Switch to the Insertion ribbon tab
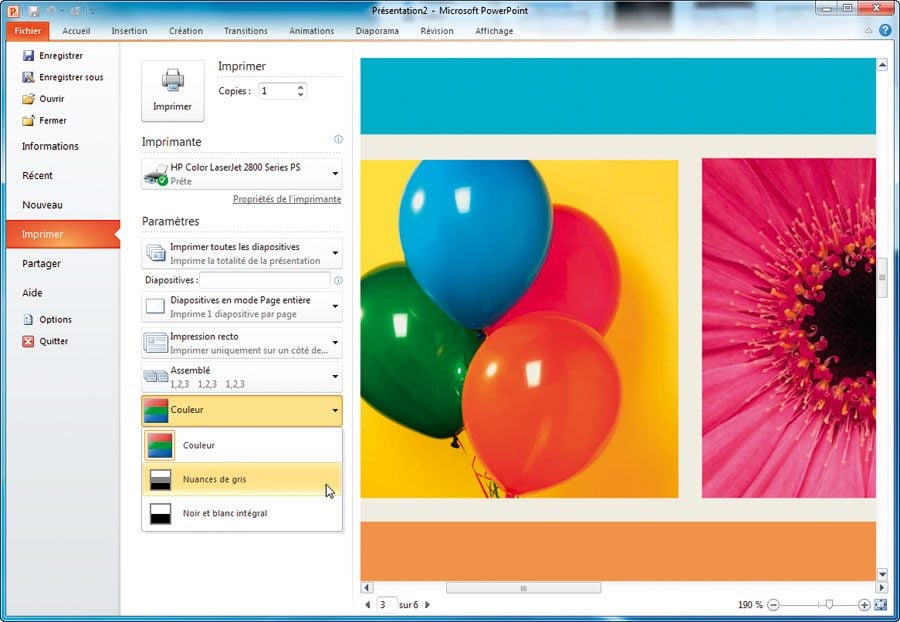This screenshot has width=900, height=622. [x=129, y=31]
